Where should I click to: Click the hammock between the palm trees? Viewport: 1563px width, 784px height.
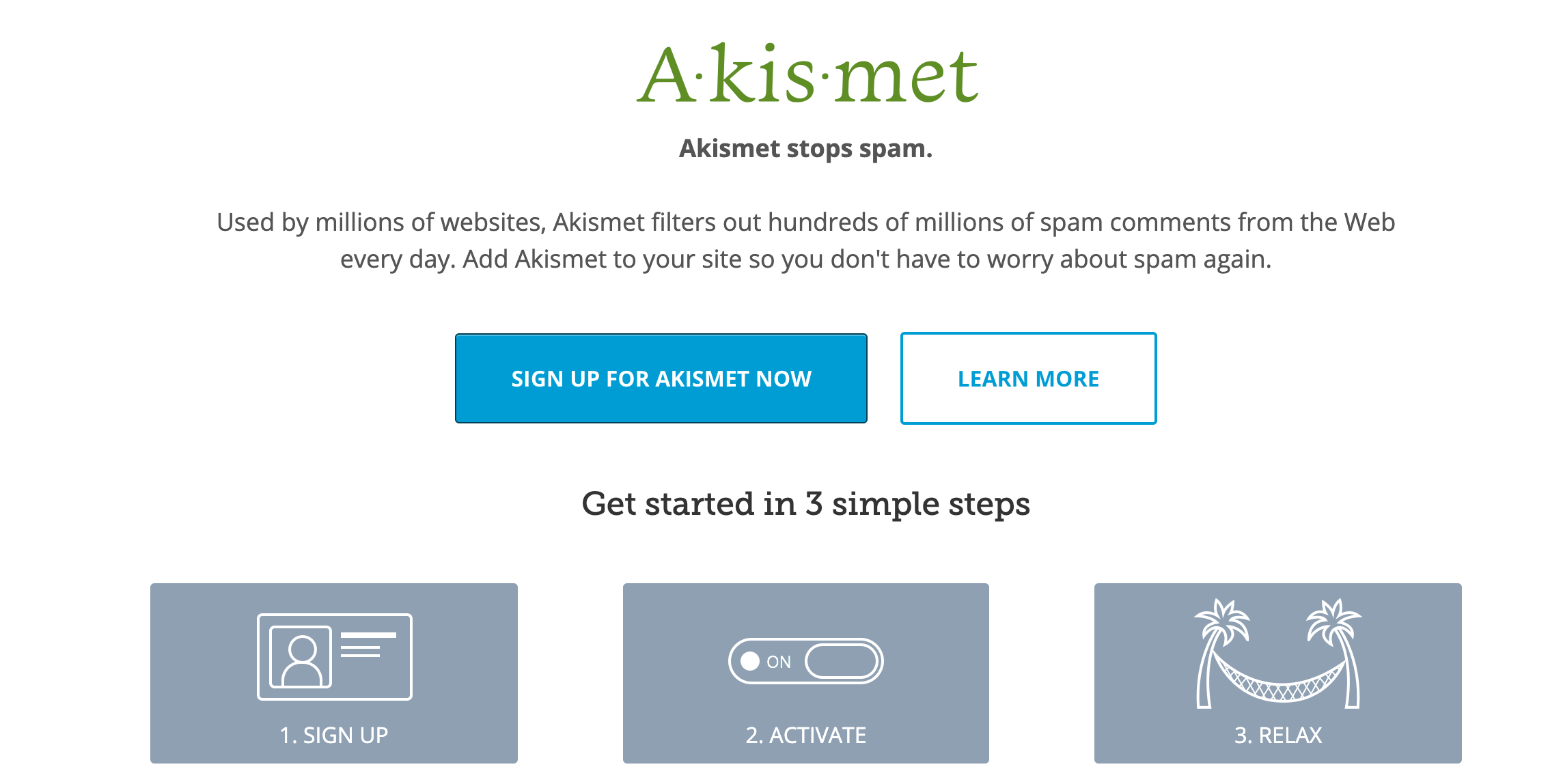point(1278,684)
